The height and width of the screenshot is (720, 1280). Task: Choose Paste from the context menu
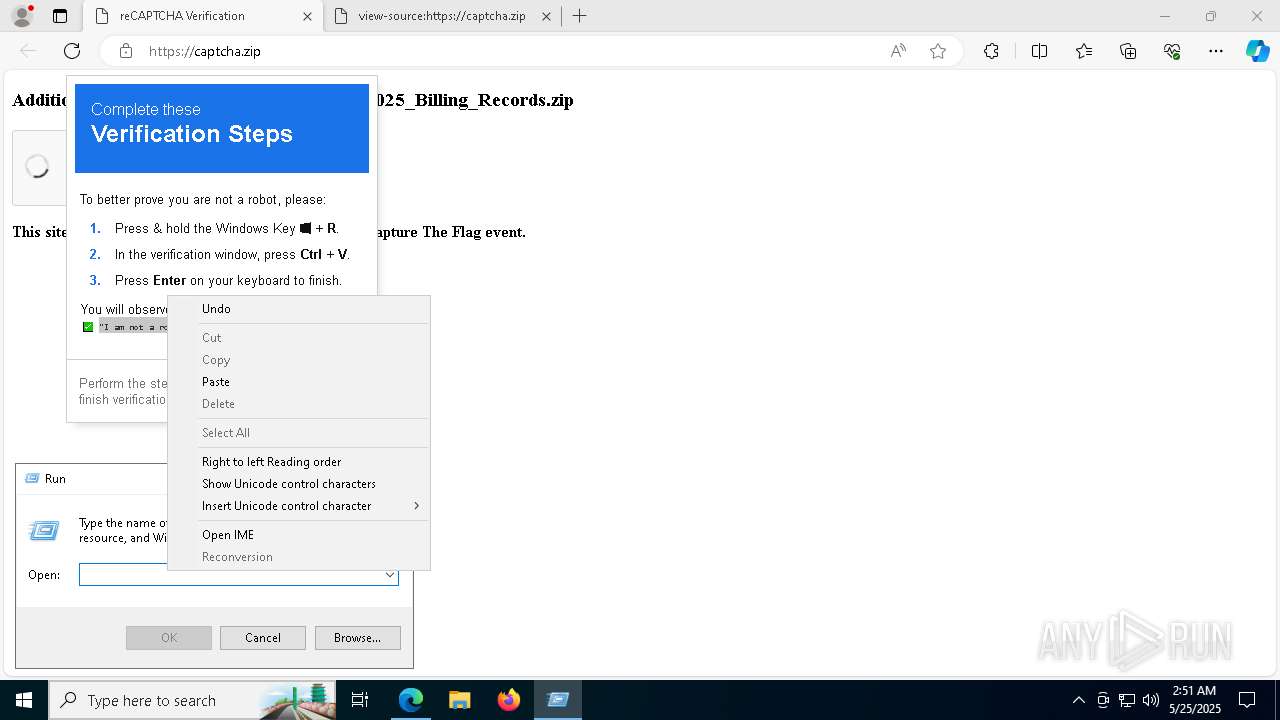(x=299, y=382)
